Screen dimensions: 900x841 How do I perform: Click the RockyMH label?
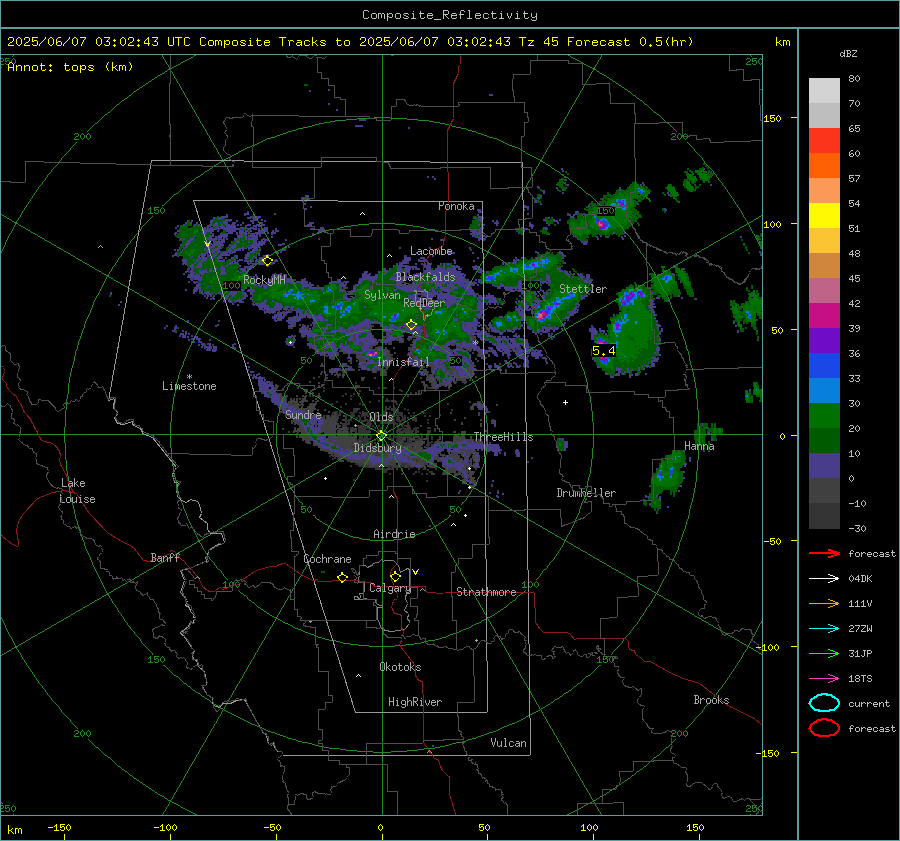click(x=264, y=280)
